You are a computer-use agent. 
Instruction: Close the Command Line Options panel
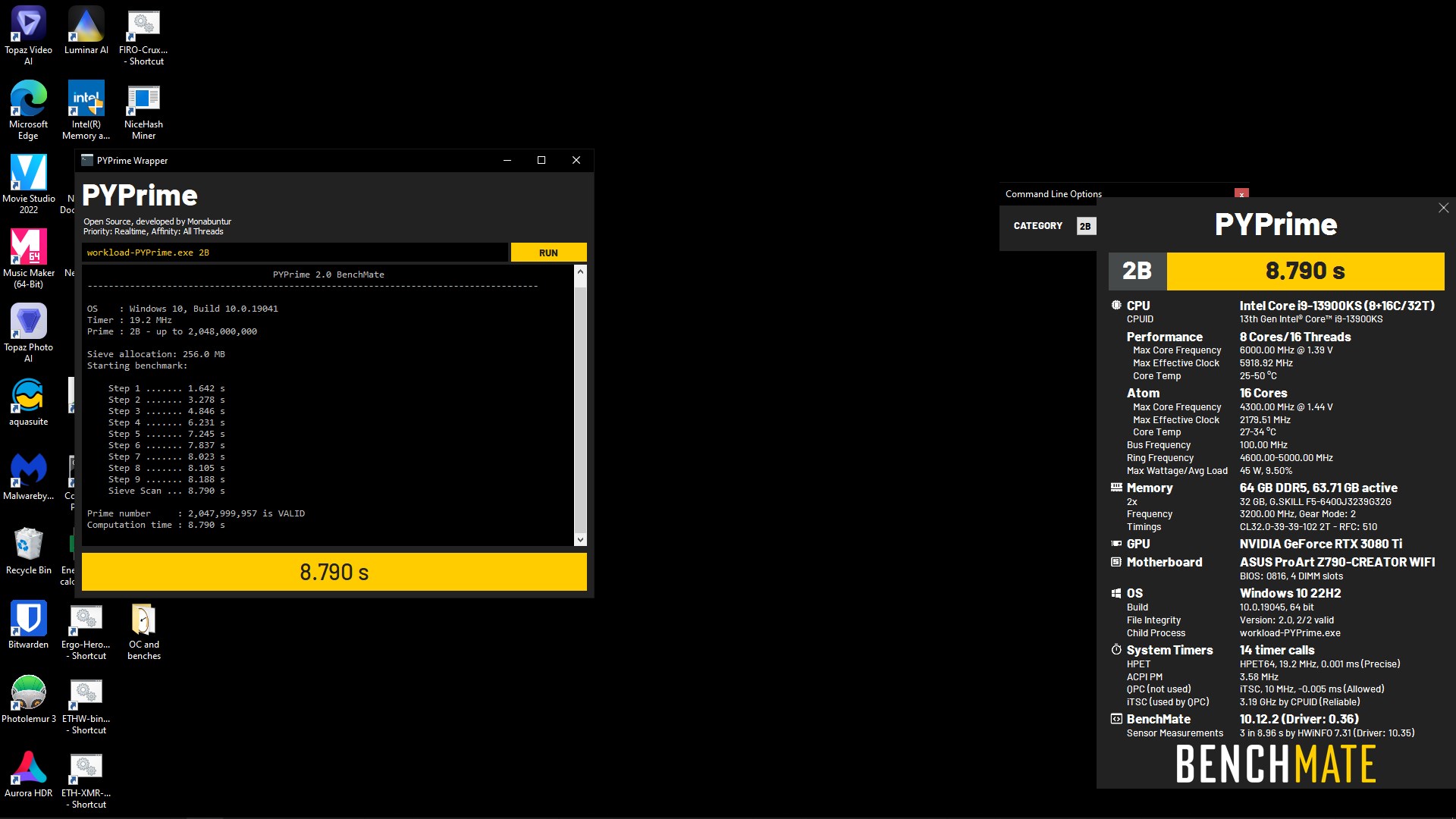[x=1241, y=194]
